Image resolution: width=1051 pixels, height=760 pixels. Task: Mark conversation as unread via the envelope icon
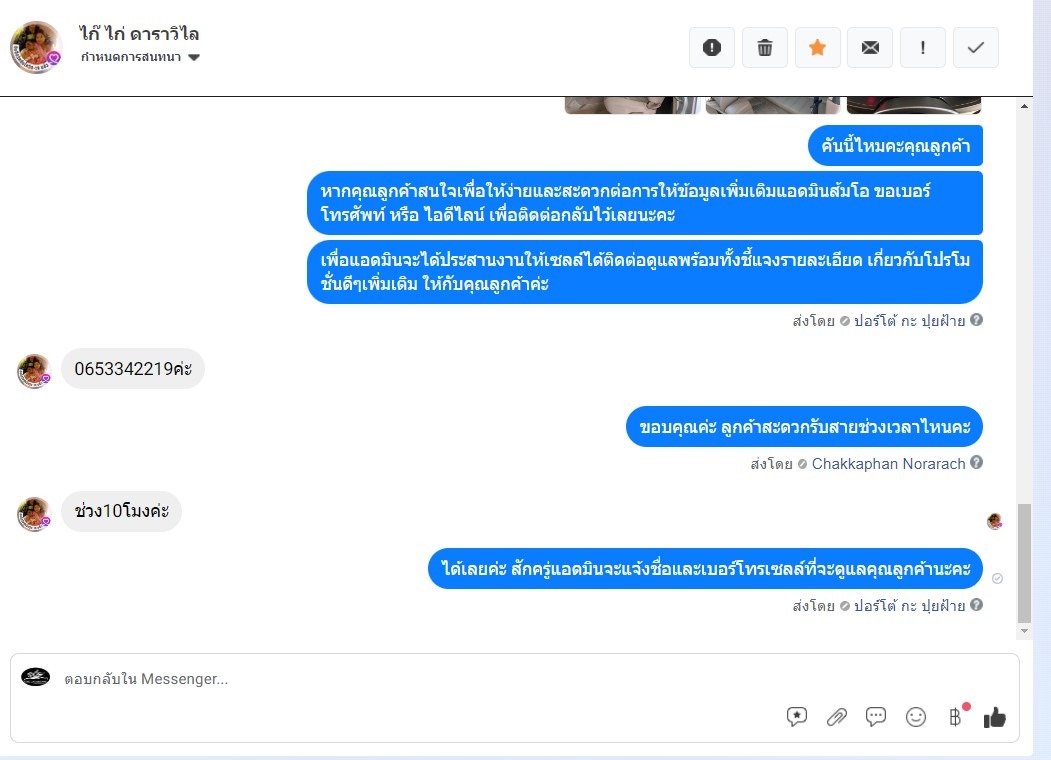[x=870, y=48]
